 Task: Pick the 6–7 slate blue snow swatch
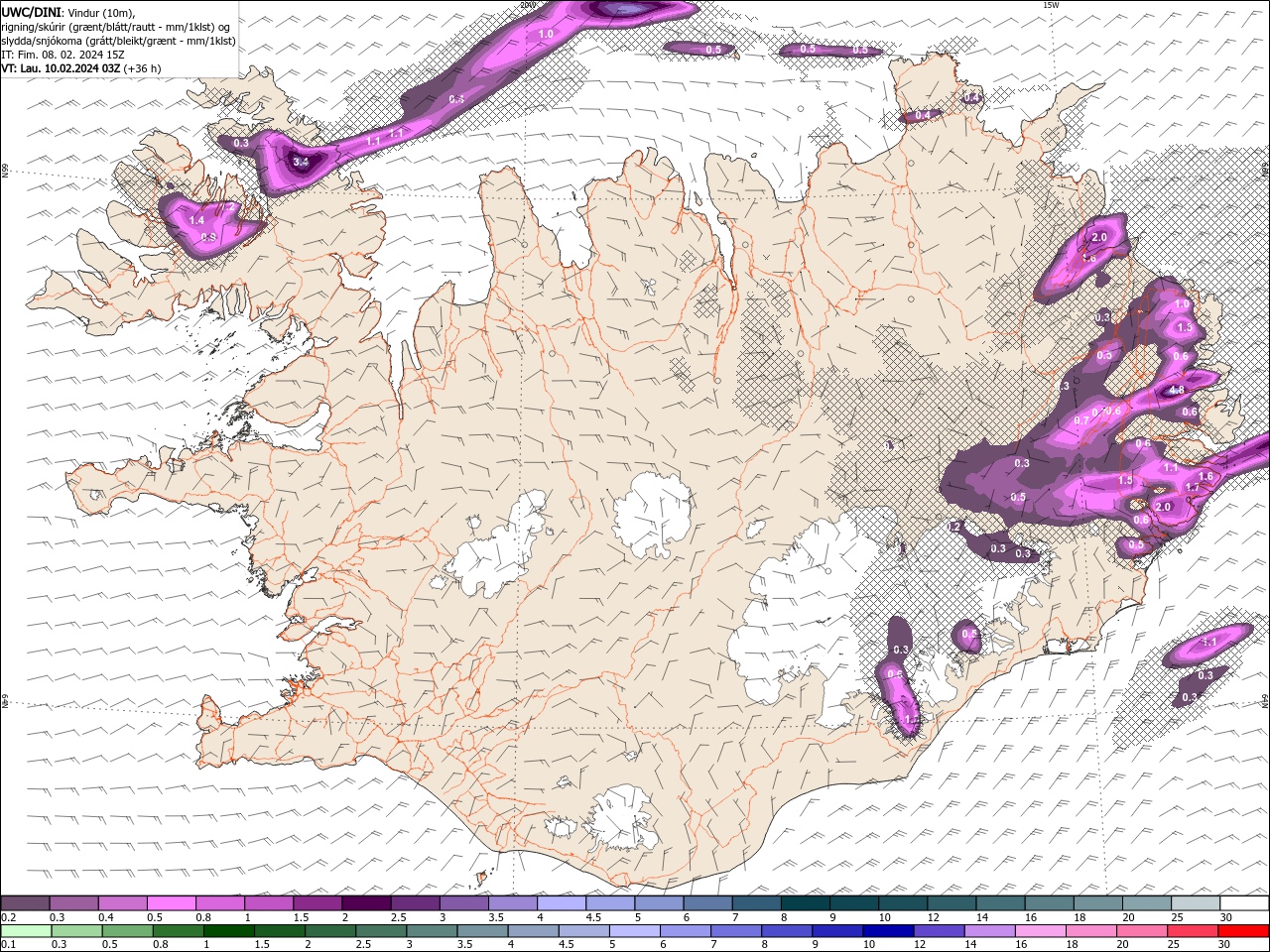pyautogui.click(x=708, y=902)
